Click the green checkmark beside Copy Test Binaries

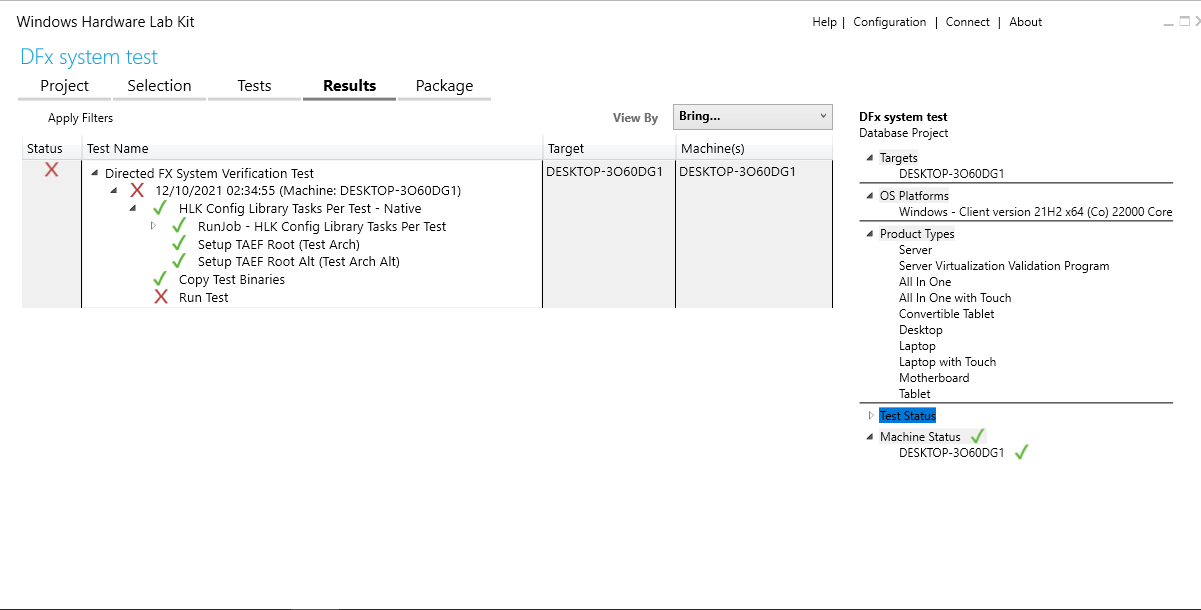[161, 279]
